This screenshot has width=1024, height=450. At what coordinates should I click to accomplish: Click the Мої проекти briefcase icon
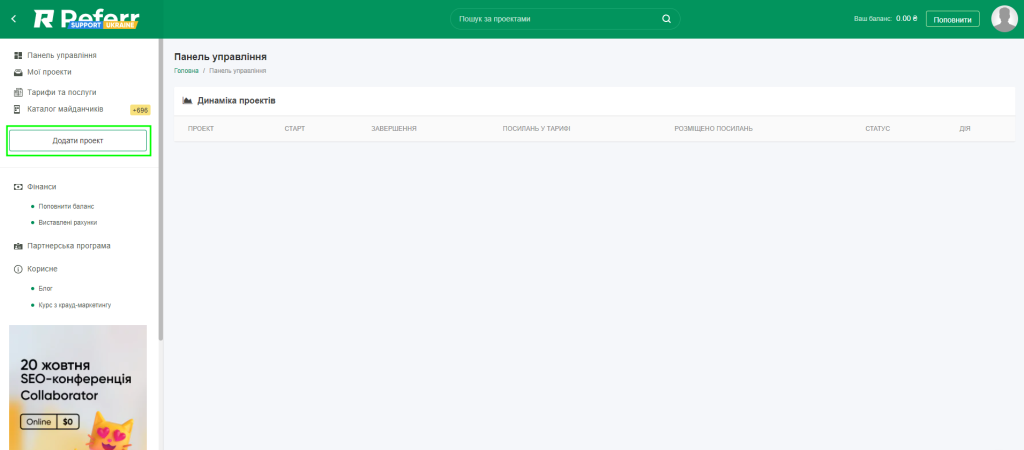pyautogui.click(x=18, y=72)
